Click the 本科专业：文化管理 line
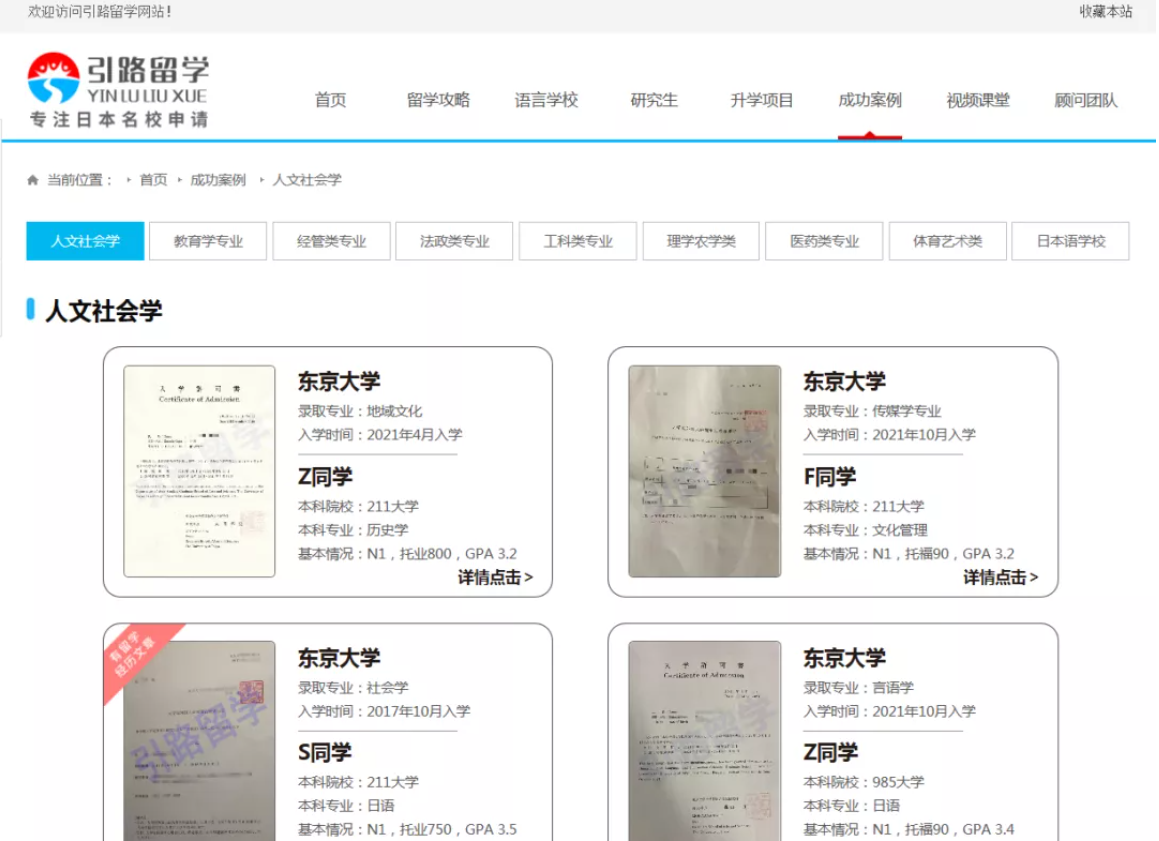 [866, 530]
